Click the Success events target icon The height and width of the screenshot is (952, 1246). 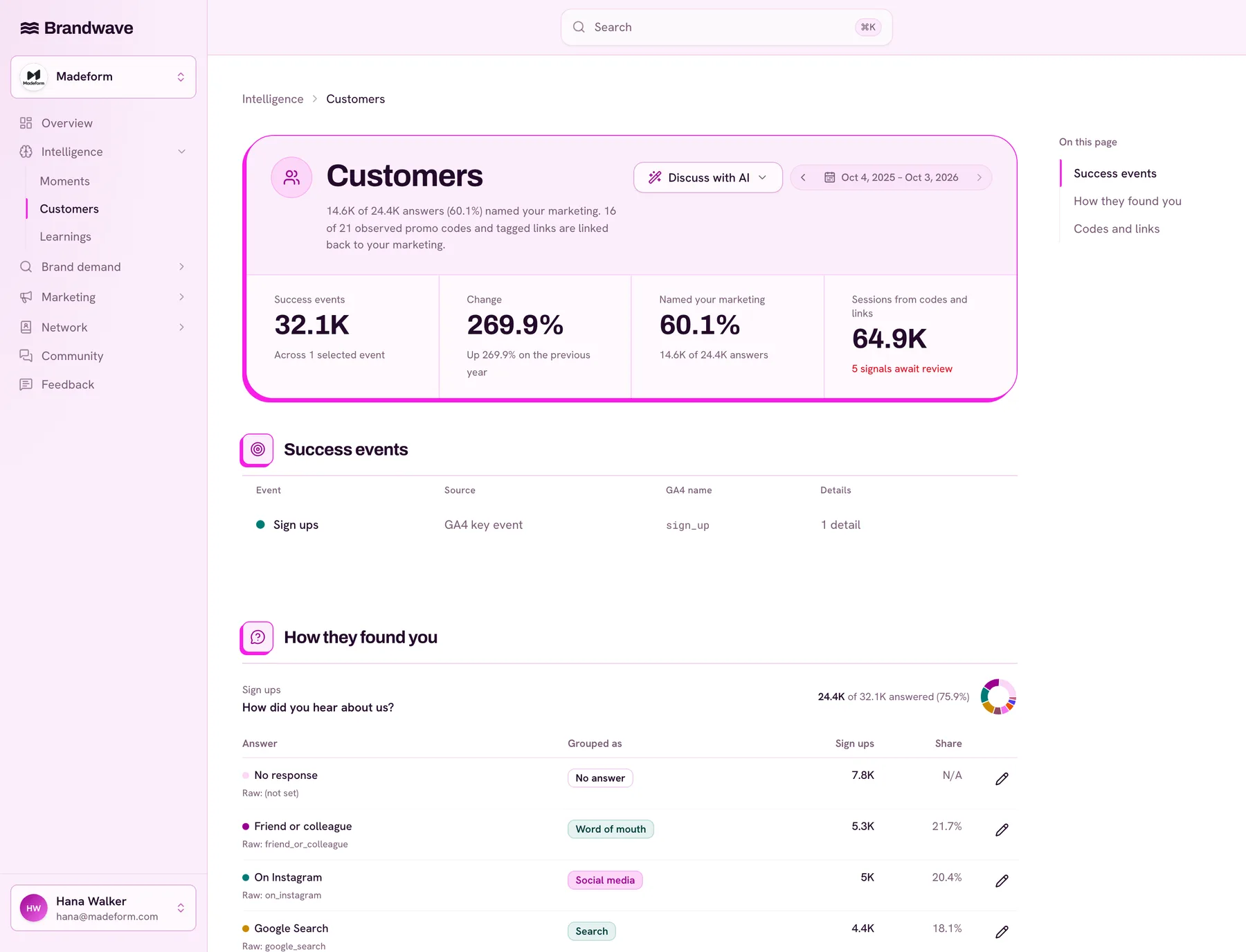[x=258, y=449]
